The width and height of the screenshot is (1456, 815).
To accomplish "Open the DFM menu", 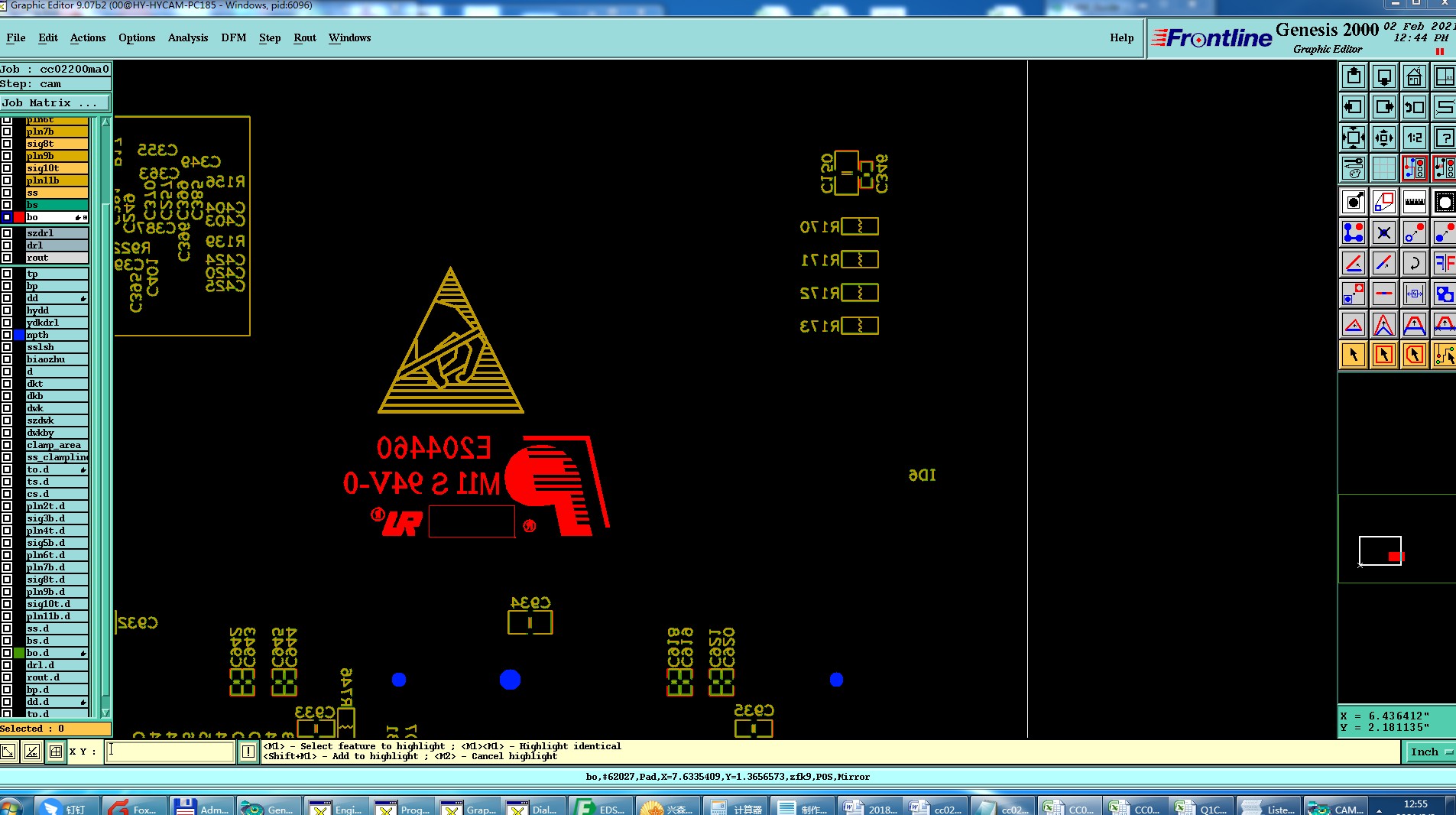I will point(234,37).
